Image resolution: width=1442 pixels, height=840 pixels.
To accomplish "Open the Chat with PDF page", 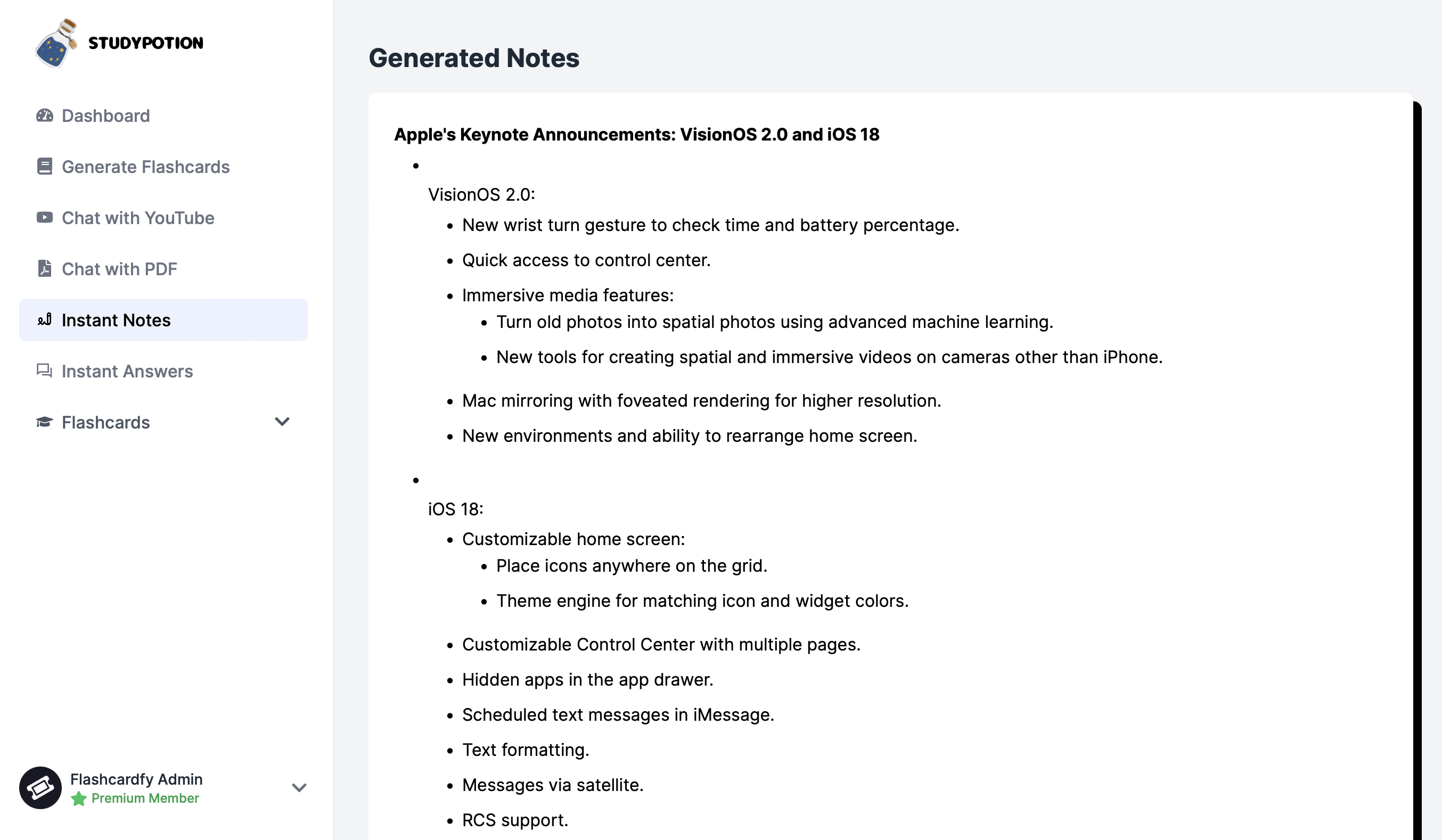I will tap(163, 268).
